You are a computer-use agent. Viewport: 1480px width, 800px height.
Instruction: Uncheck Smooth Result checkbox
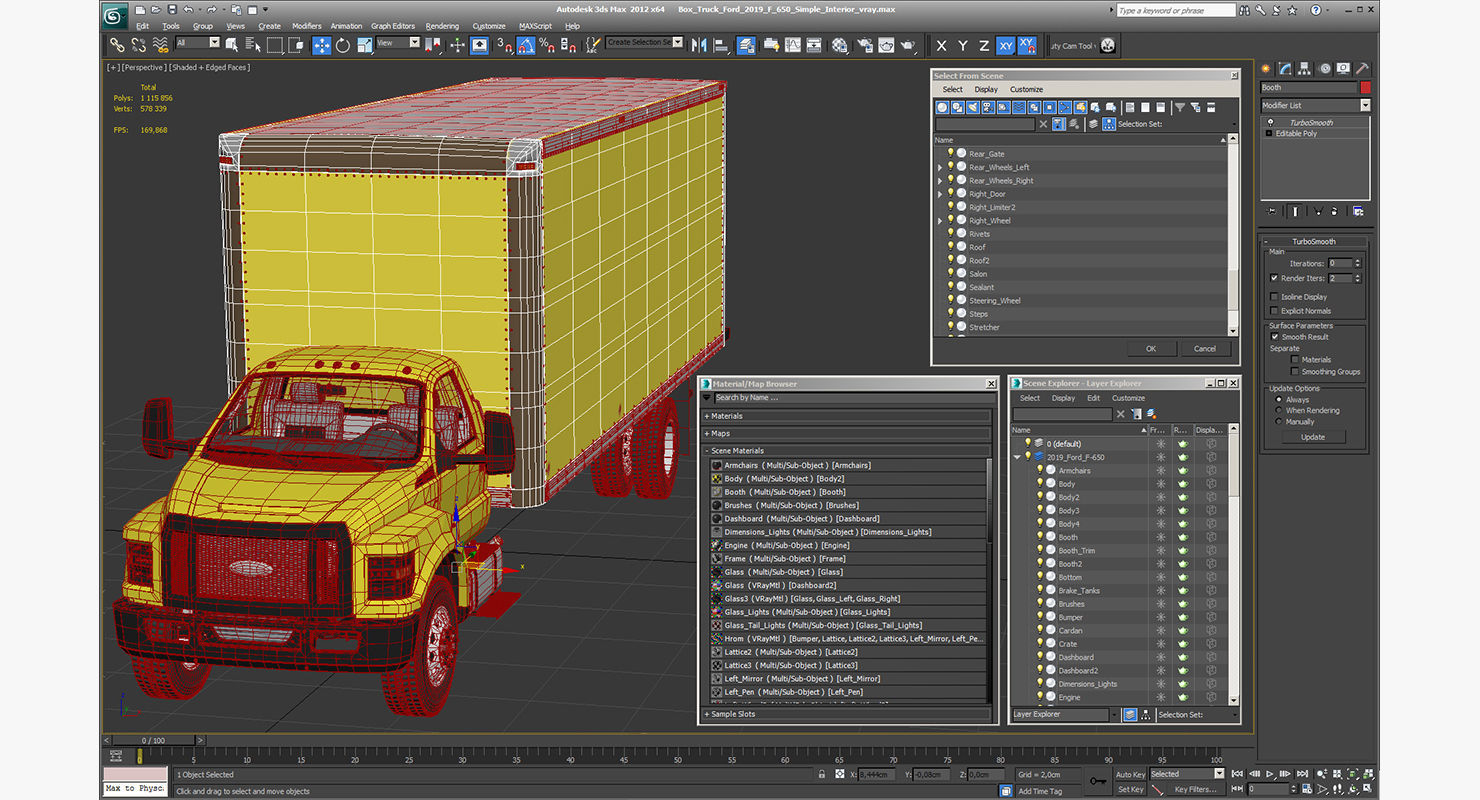(1274, 337)
